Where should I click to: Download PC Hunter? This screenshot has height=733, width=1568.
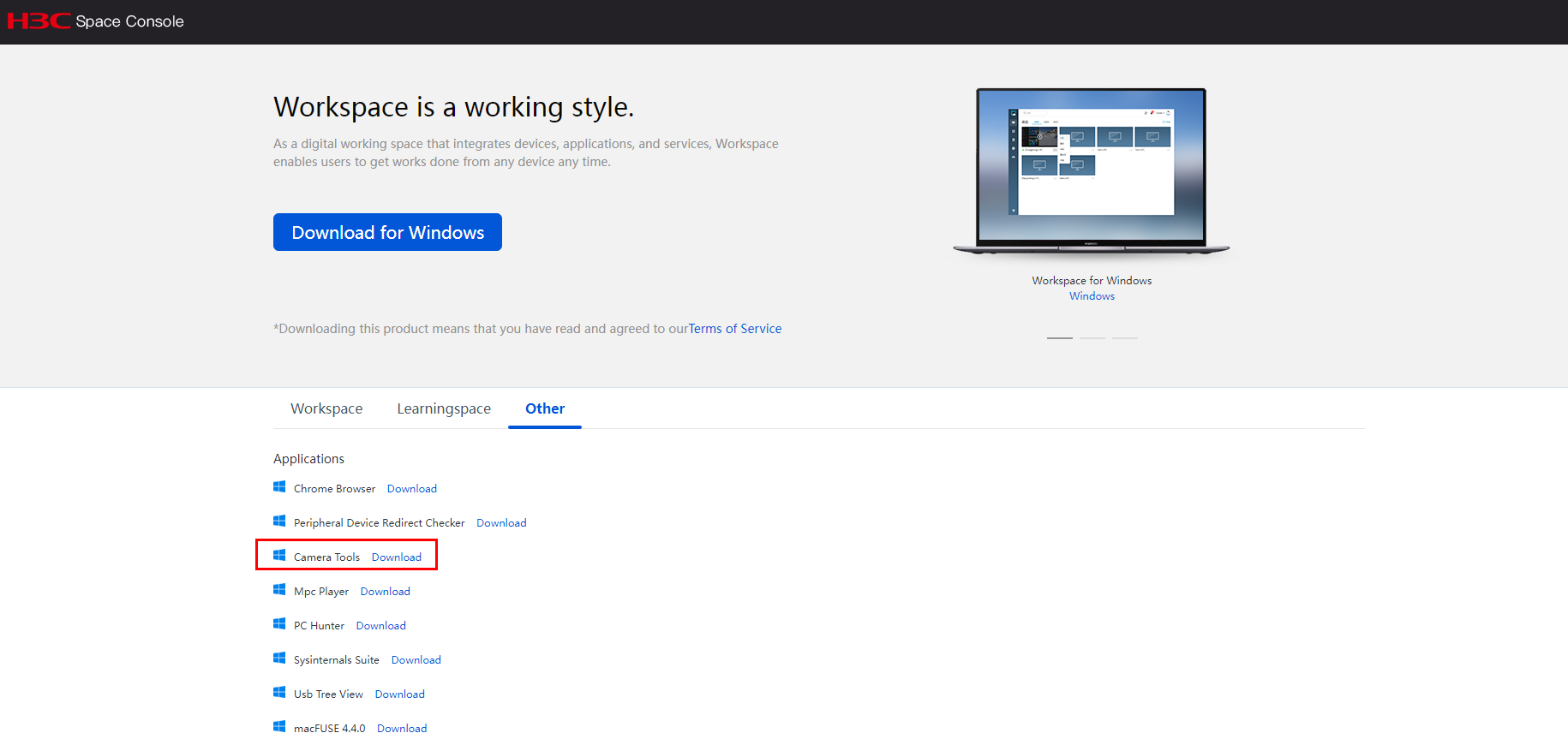tap(381, 626)
